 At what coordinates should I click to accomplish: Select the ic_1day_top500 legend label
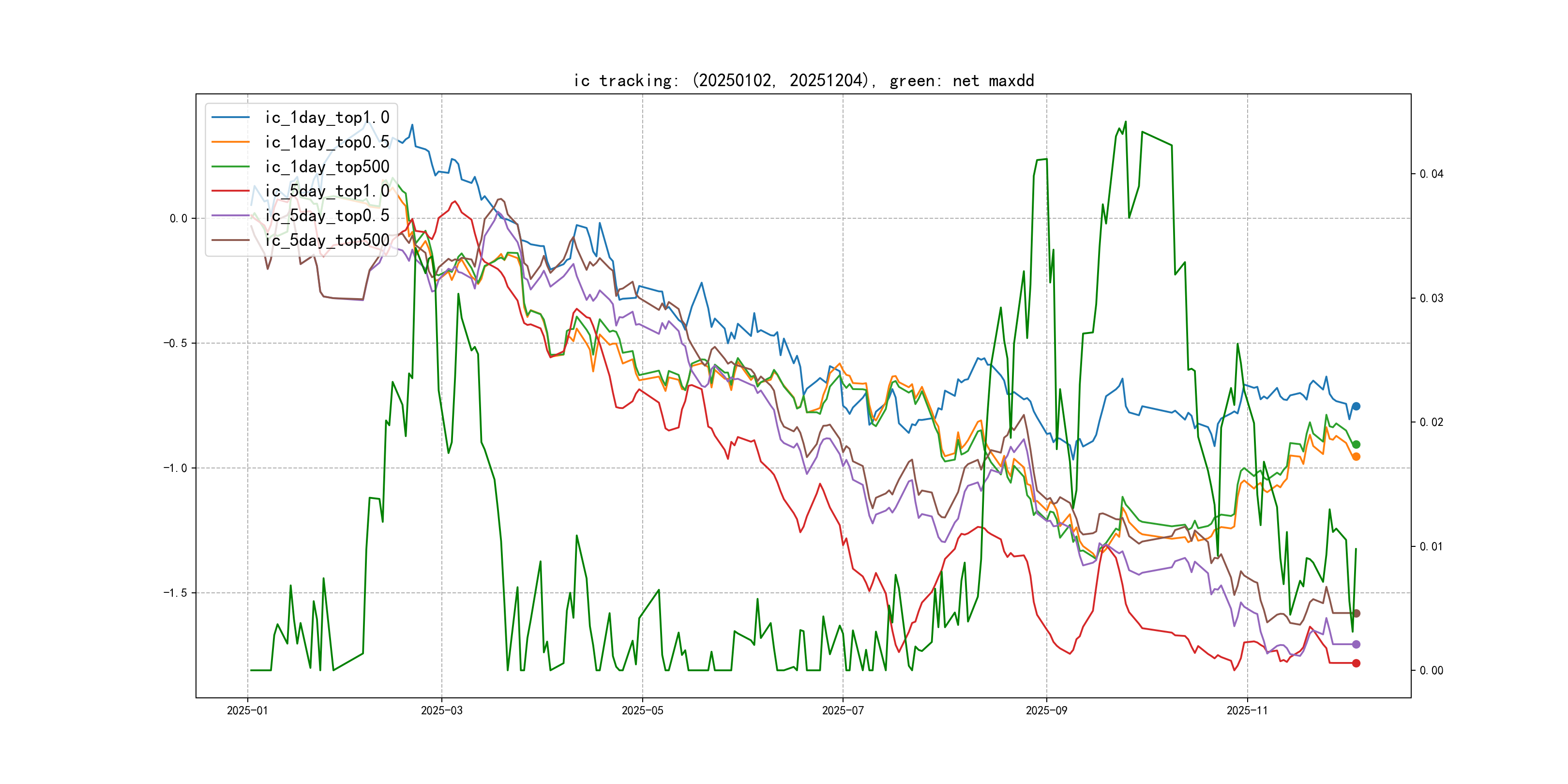point(327,166)
